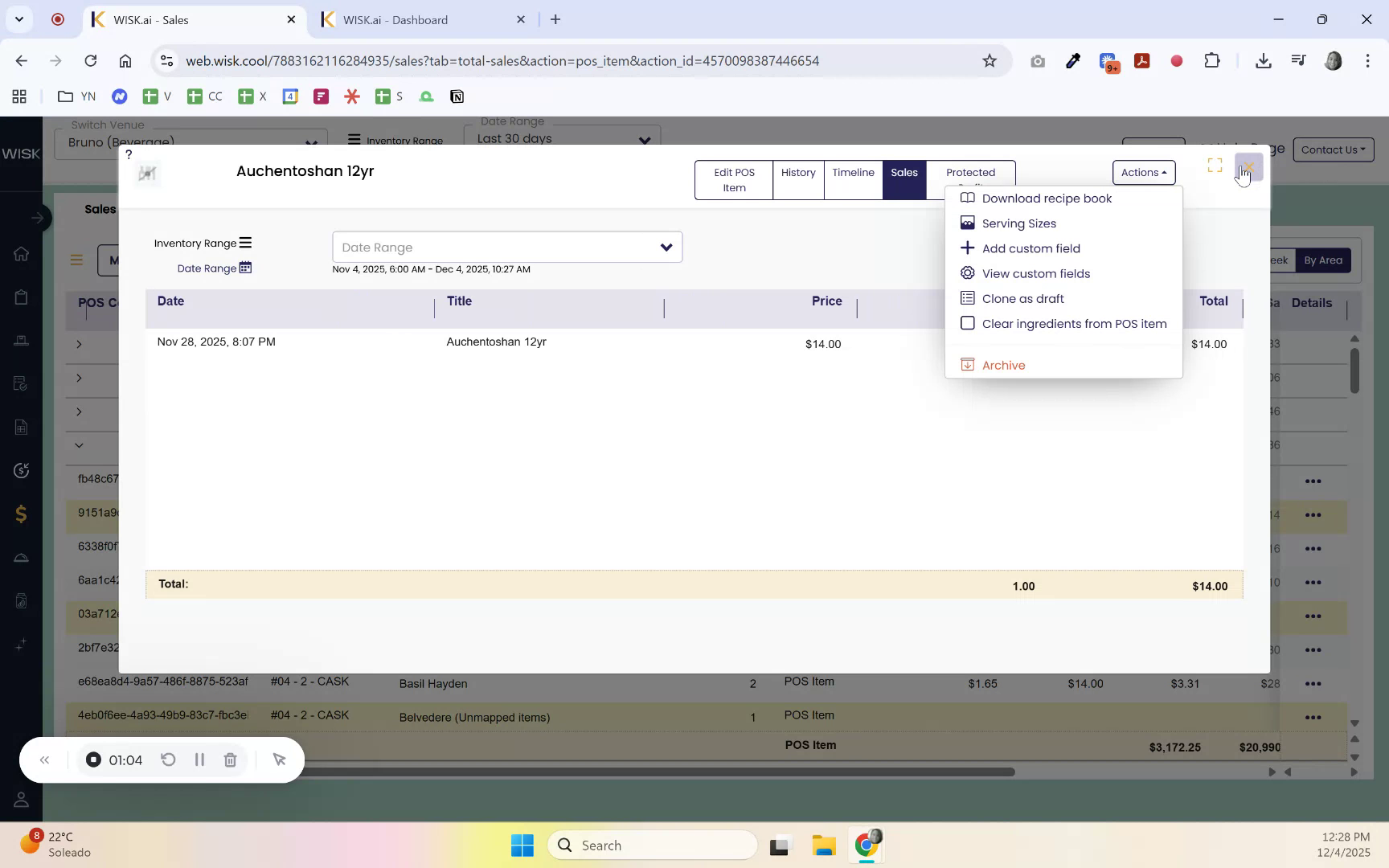Viewport: 1389px width, 868px height.
Task: Pause the recording with the pause control
Action: [199, 759]
